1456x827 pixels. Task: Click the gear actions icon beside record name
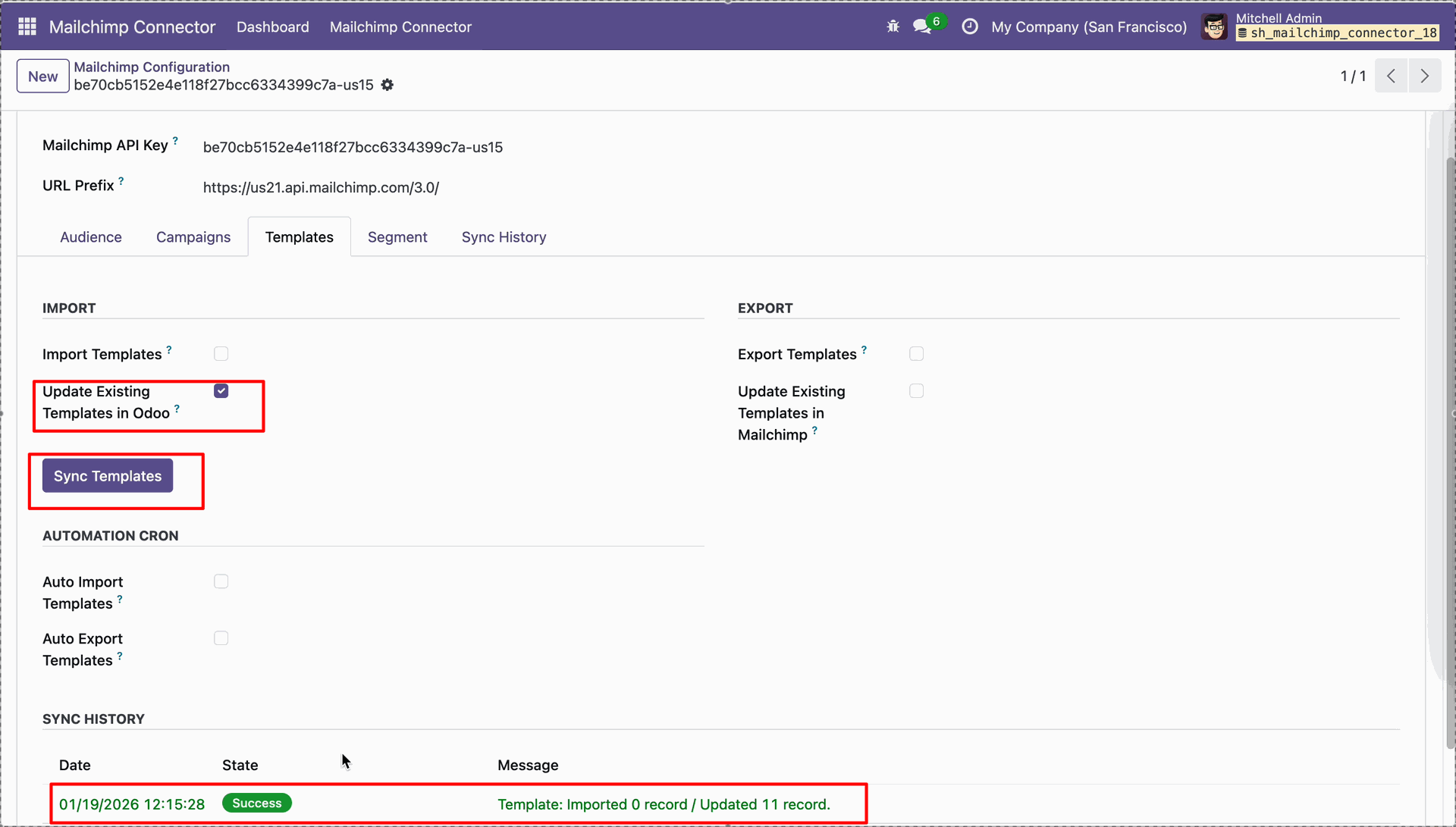tap(388, 85)
